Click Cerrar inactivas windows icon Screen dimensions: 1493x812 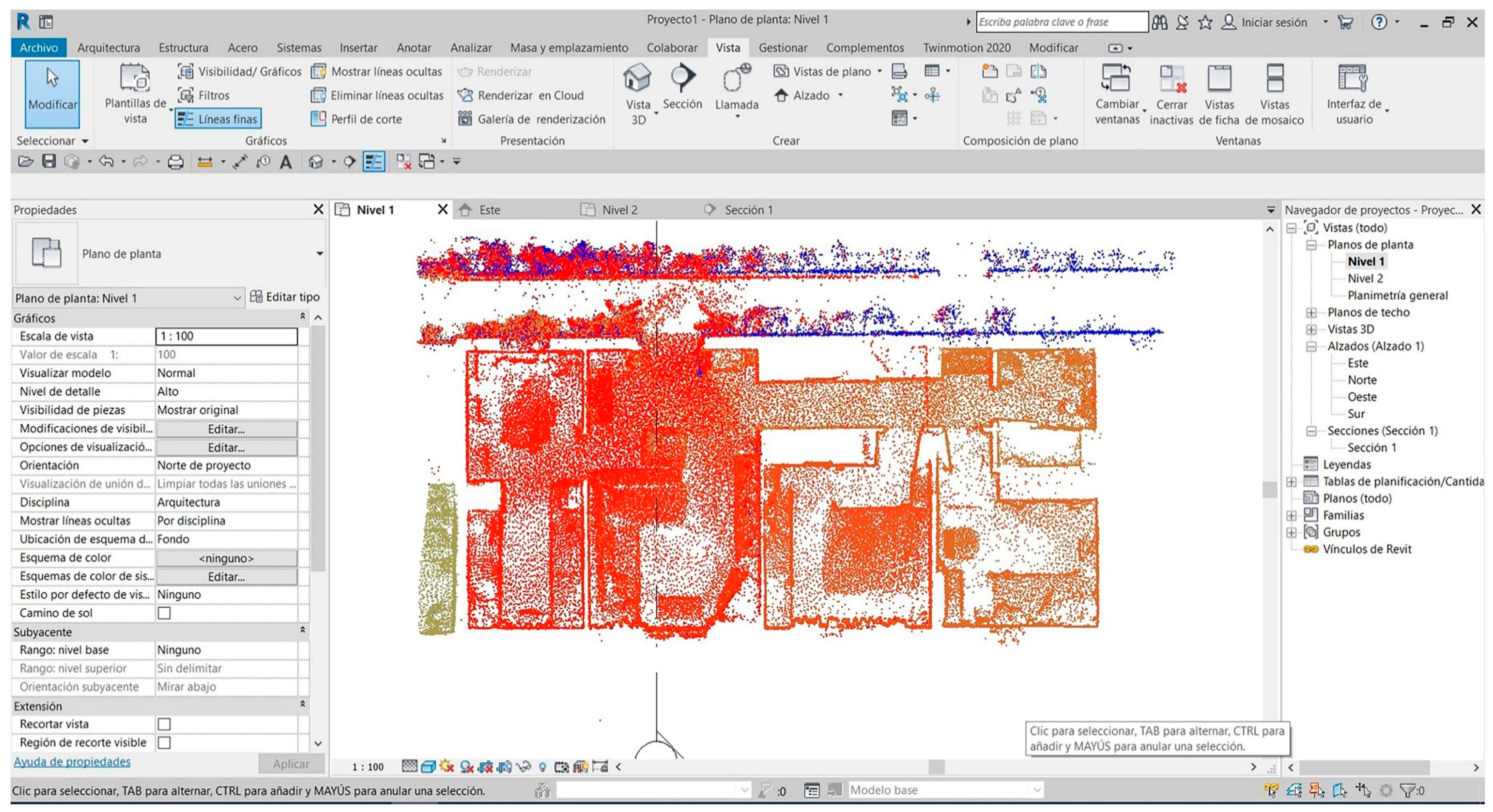click(1171, 80)
